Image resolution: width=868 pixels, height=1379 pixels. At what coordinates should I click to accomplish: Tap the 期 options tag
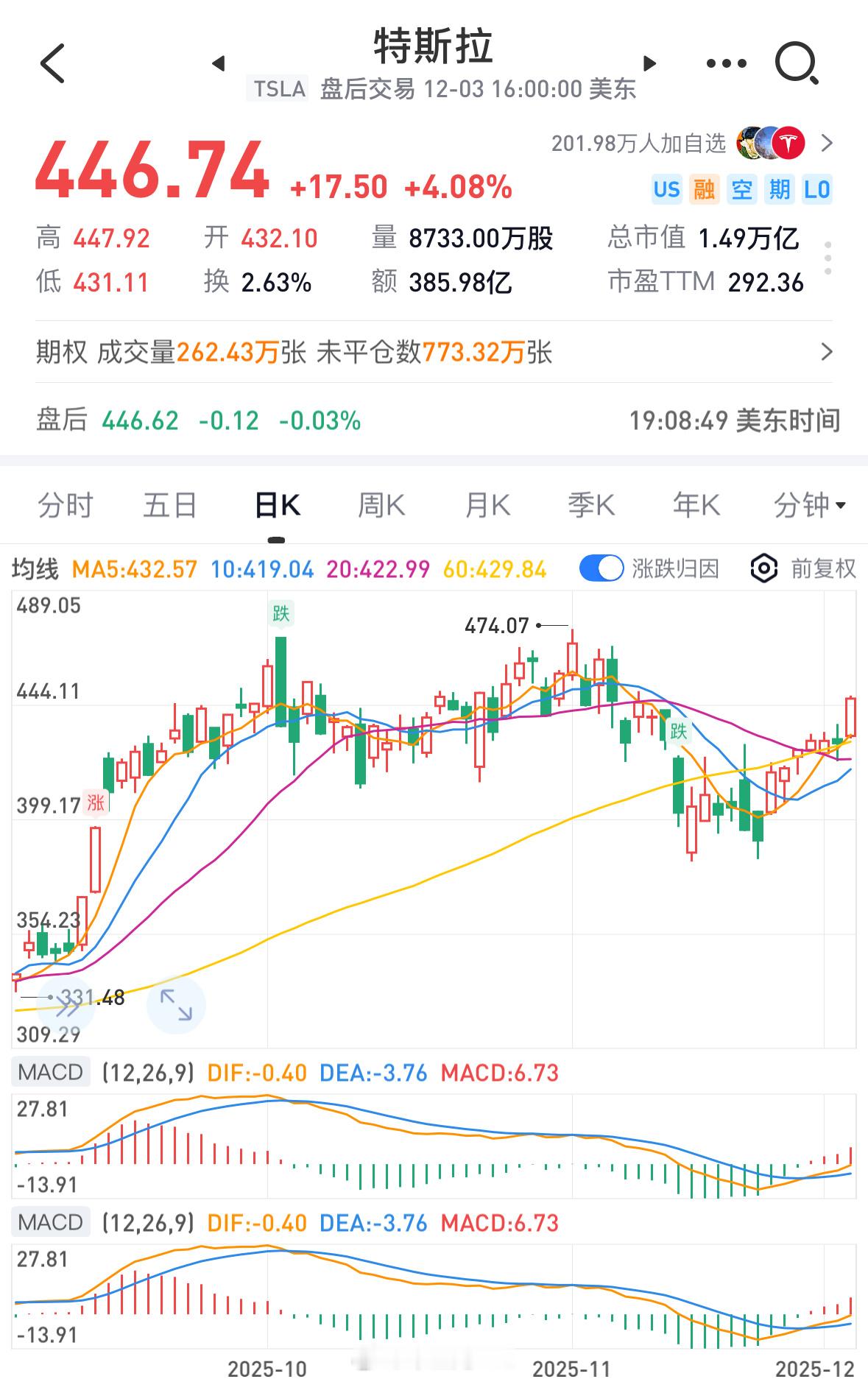[x=780, y=190]
